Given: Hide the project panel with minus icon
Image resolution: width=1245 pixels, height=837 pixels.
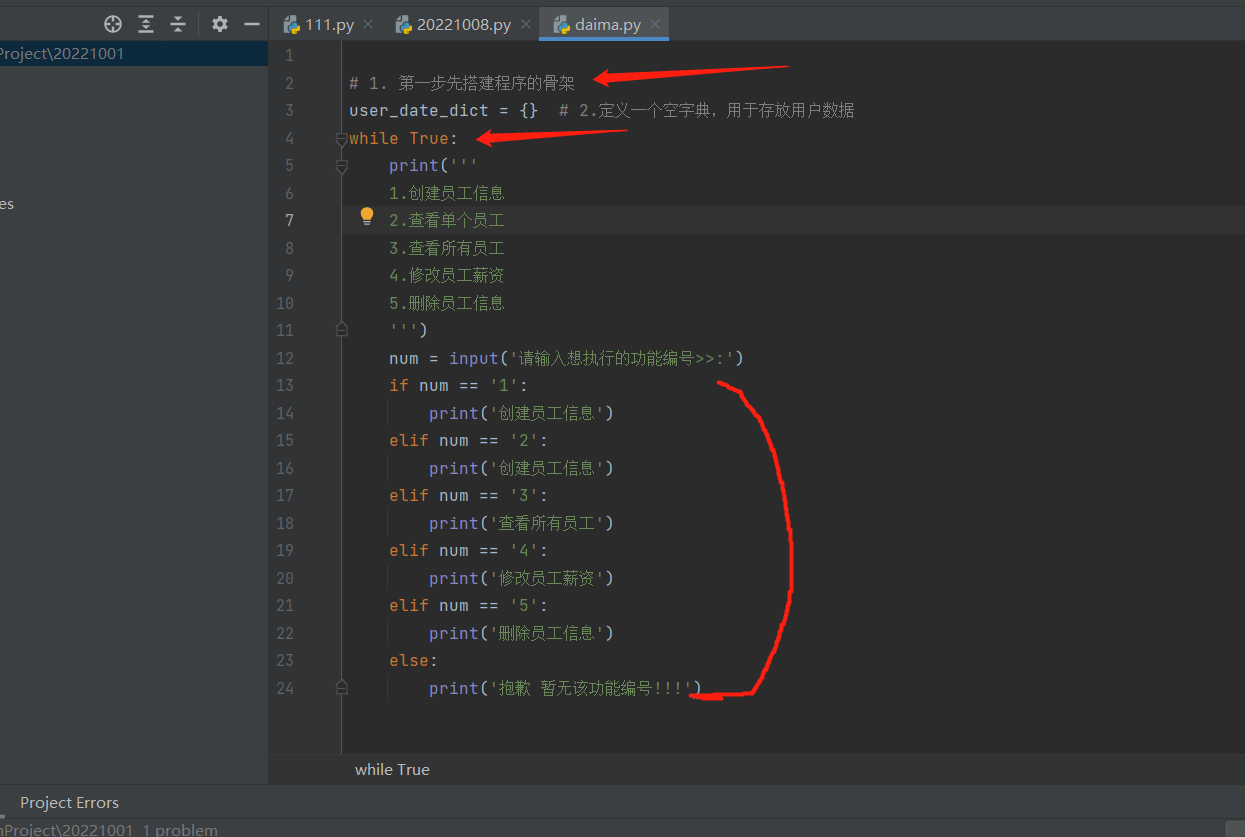Looking at the screenshot, I should (252, 24).
